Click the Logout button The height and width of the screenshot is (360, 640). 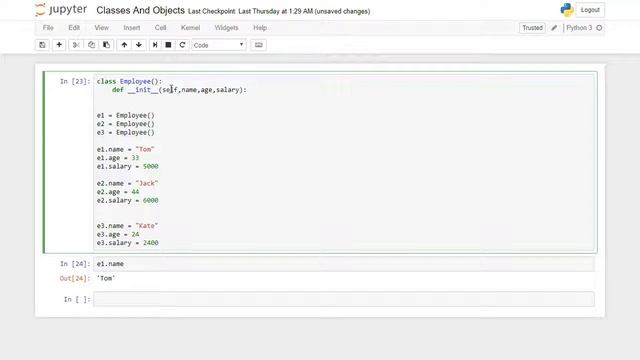pos(590,10)
